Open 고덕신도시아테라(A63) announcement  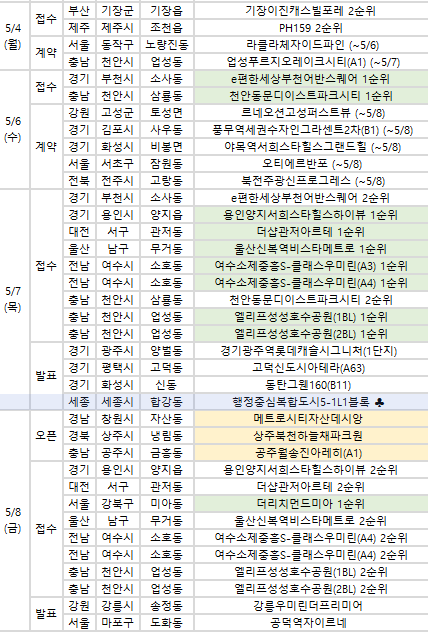click(311, 368)
